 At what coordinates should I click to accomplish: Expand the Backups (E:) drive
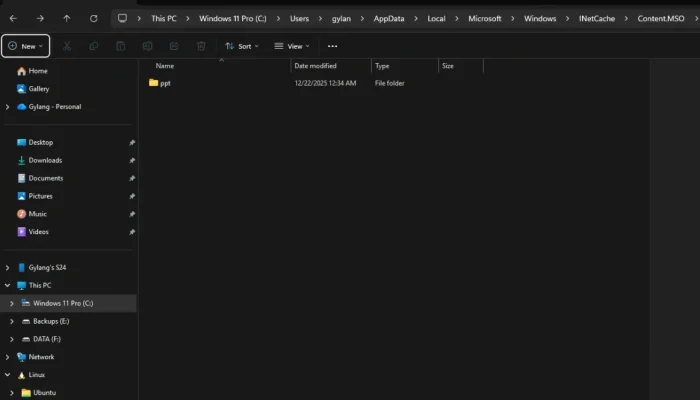pyautogui.click(x=12, y=321)
